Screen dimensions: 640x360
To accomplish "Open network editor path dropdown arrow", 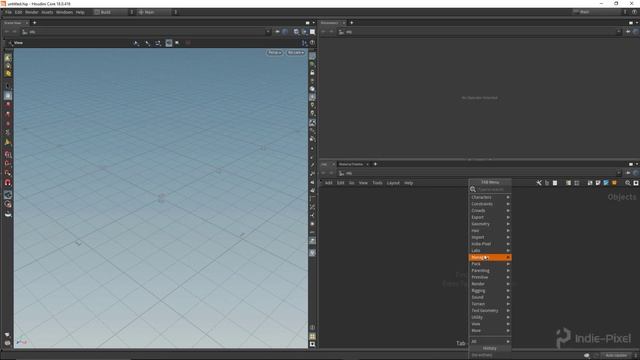I will point(619,173).
